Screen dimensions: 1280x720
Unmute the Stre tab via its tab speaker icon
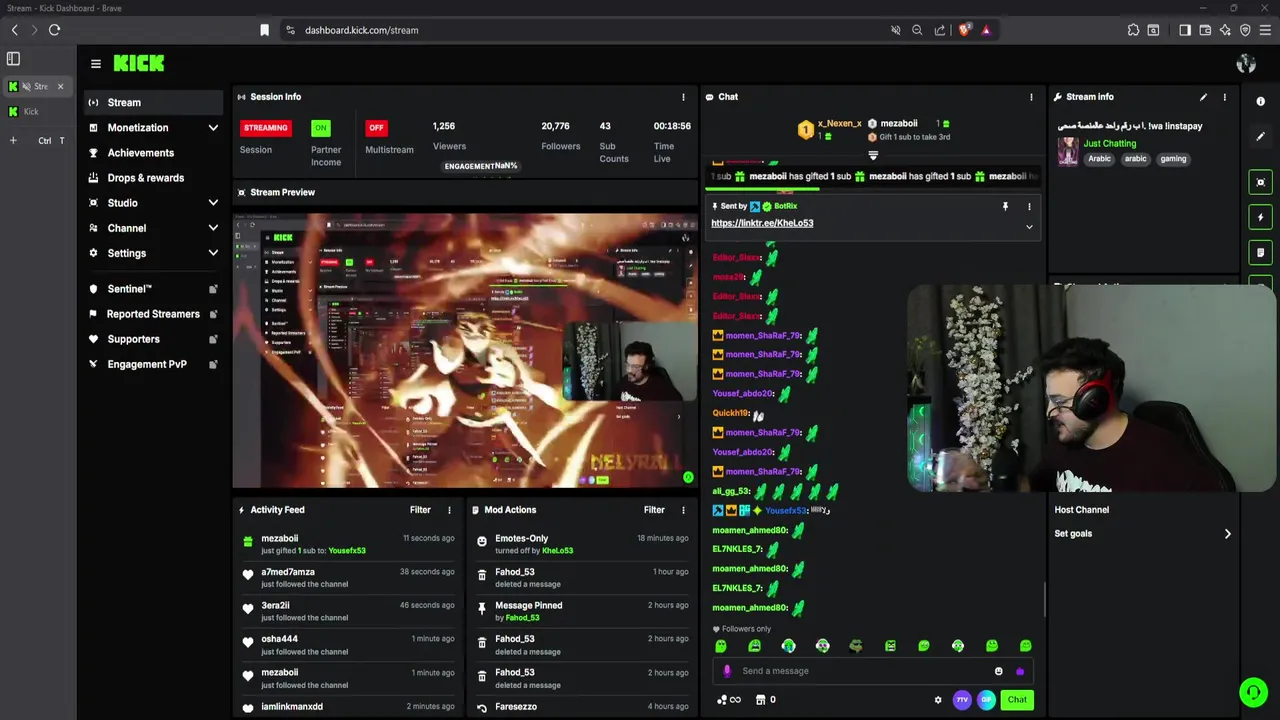coord(26,86)
